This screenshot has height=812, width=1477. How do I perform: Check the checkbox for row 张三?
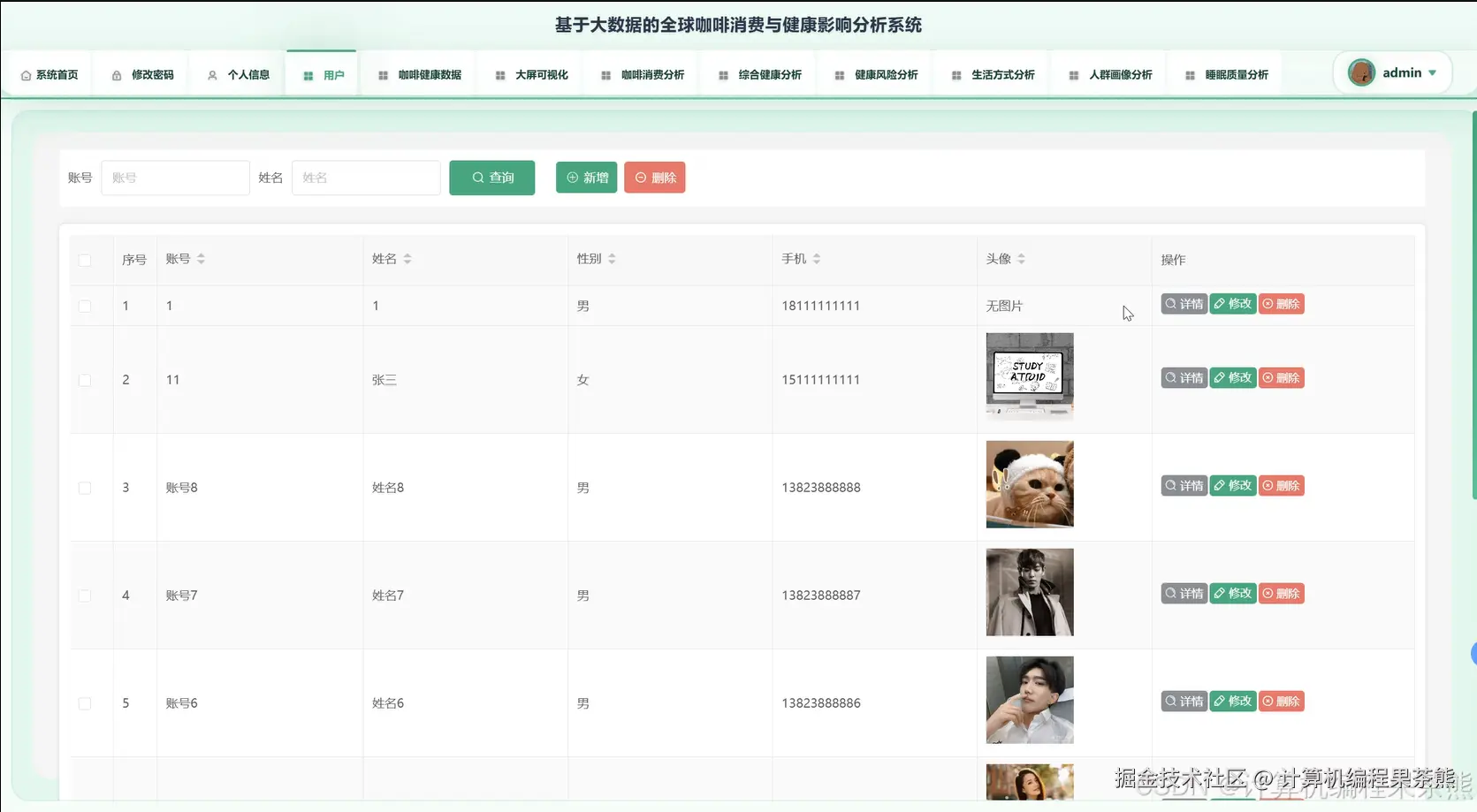click(x=84, y=380)
